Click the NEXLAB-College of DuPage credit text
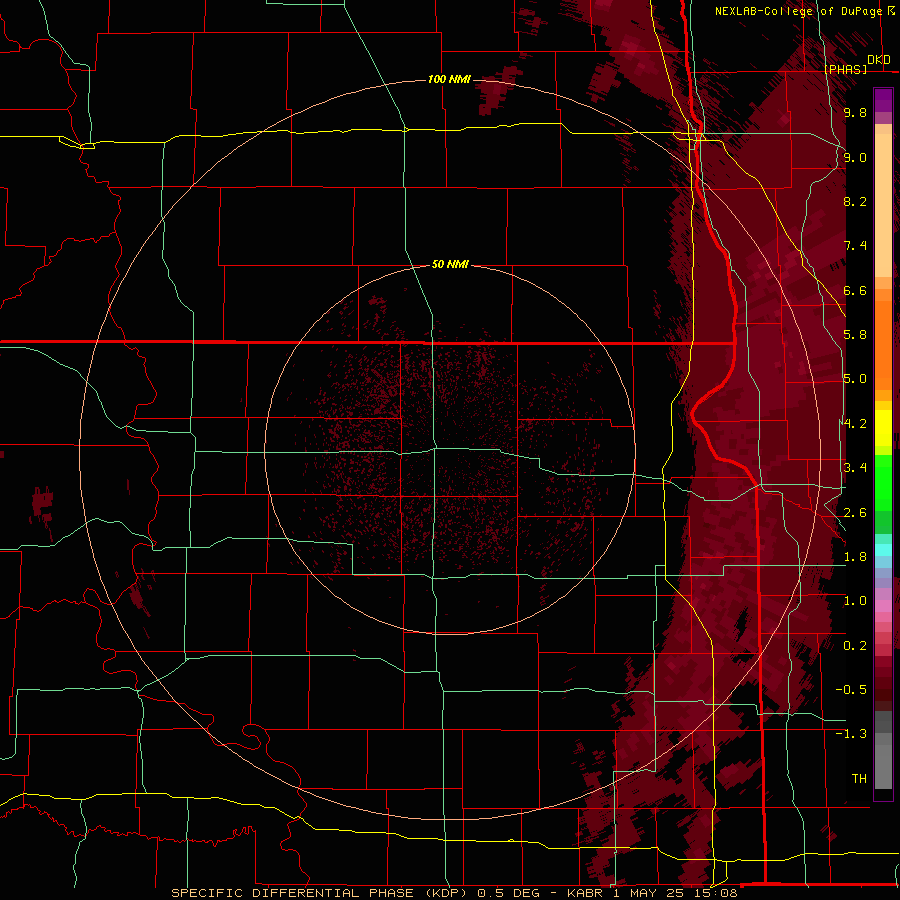This screenshot has height=900, width=900. coord(798,11)
